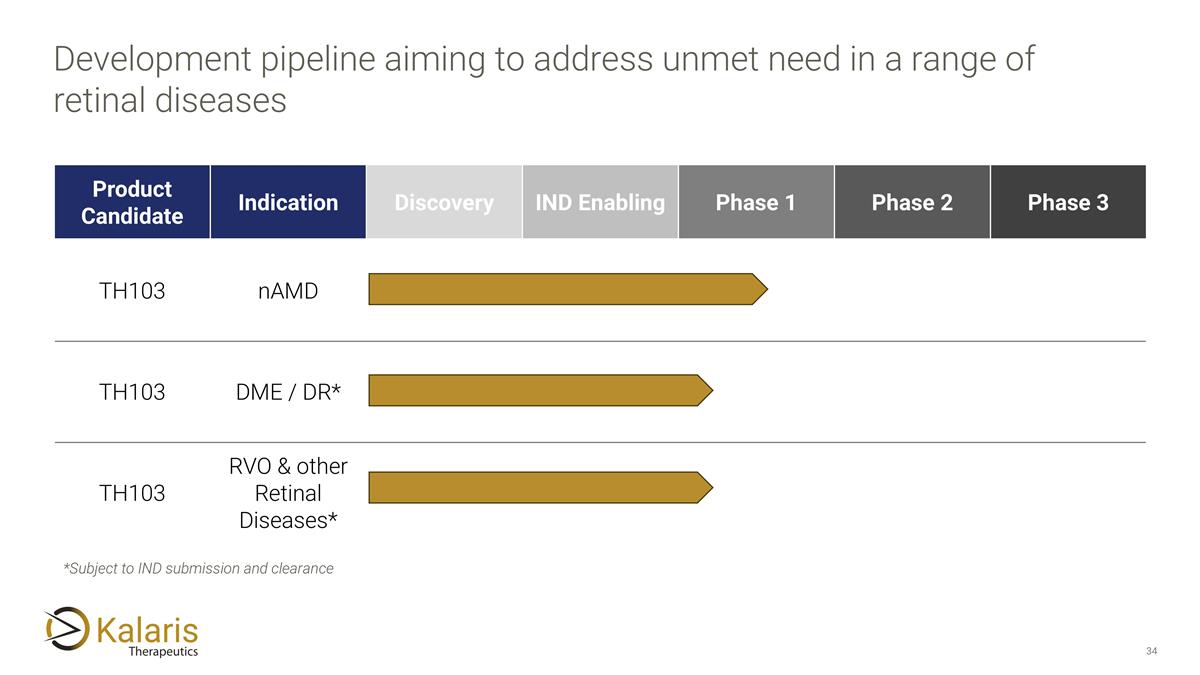Click the gold progress bar for DME / DR
Image resolution: width=1200 pixels, height=675 pixels.
point(540,390)
